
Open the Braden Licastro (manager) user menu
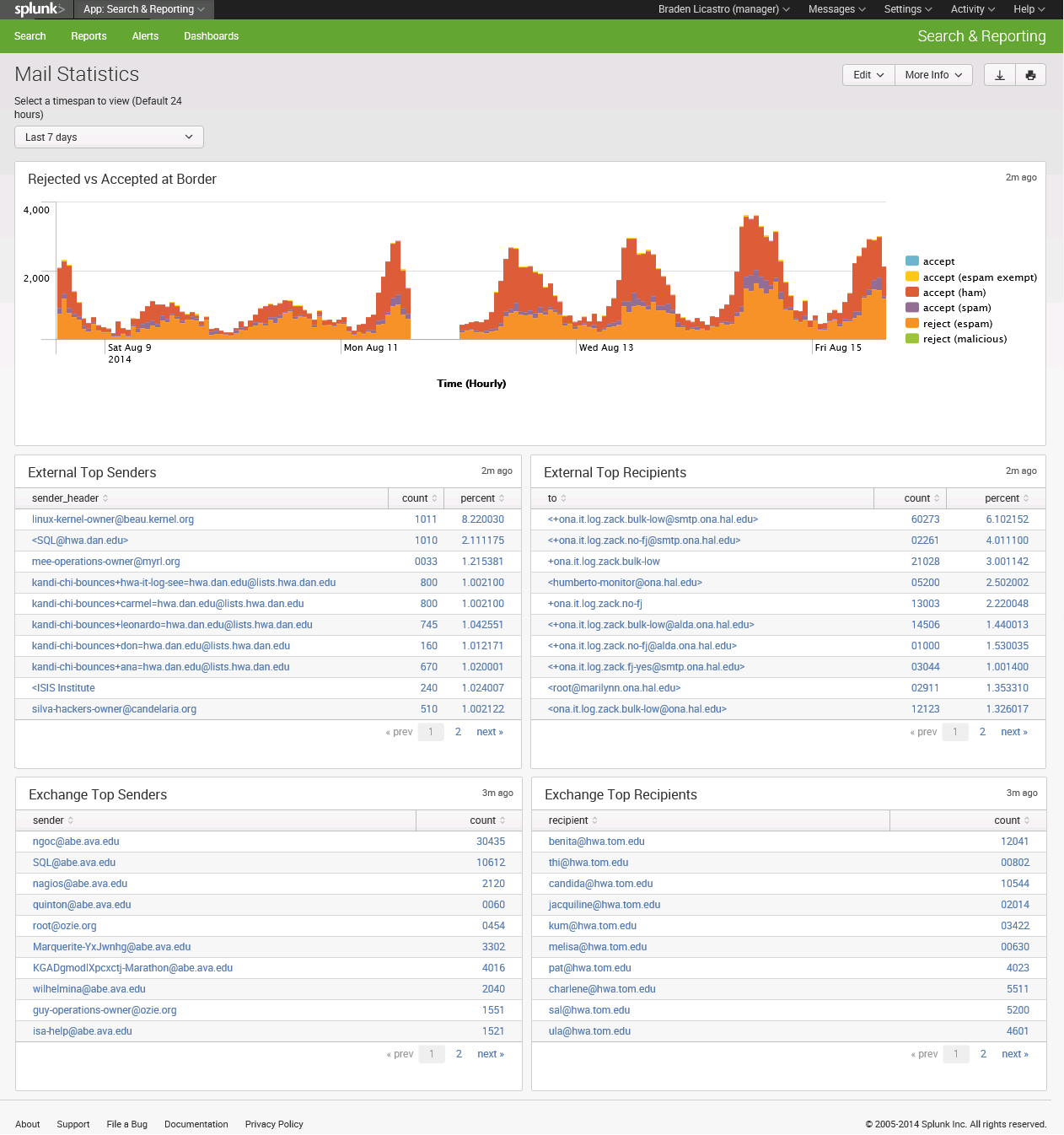tap(724, 9)
